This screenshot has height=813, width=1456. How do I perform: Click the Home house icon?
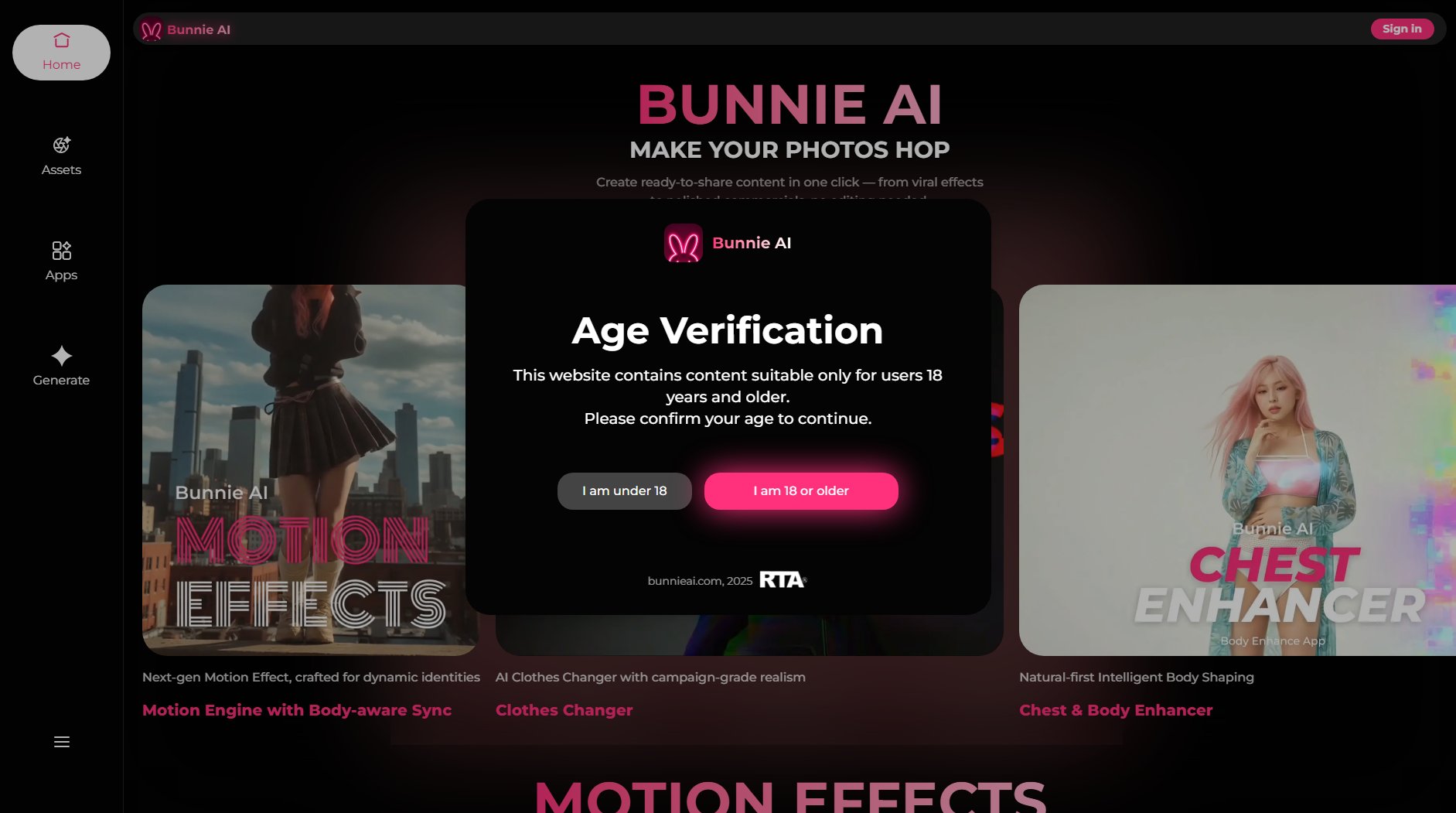tap(62, 40)
